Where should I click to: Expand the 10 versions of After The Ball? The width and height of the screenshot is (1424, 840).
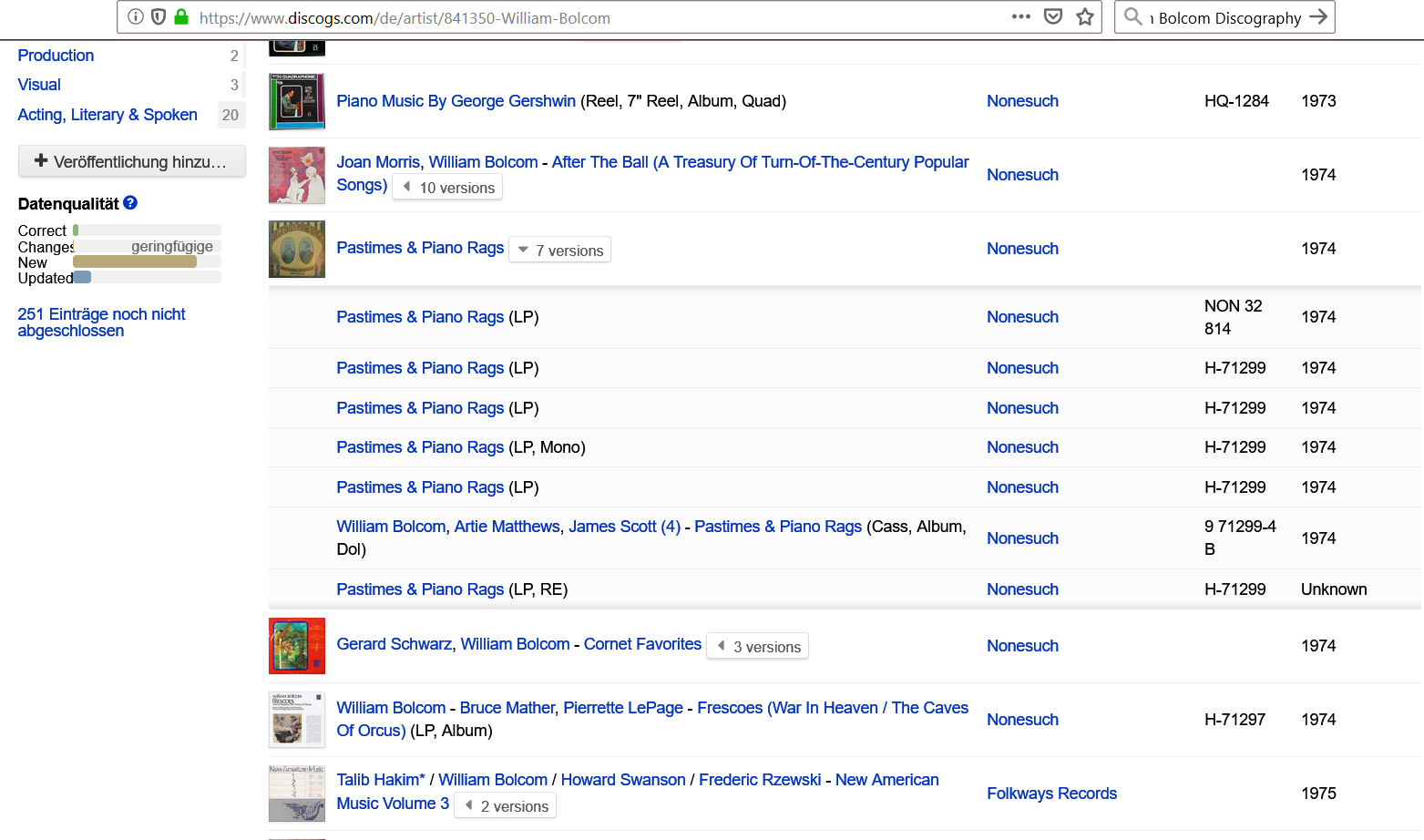coord(447,188)
